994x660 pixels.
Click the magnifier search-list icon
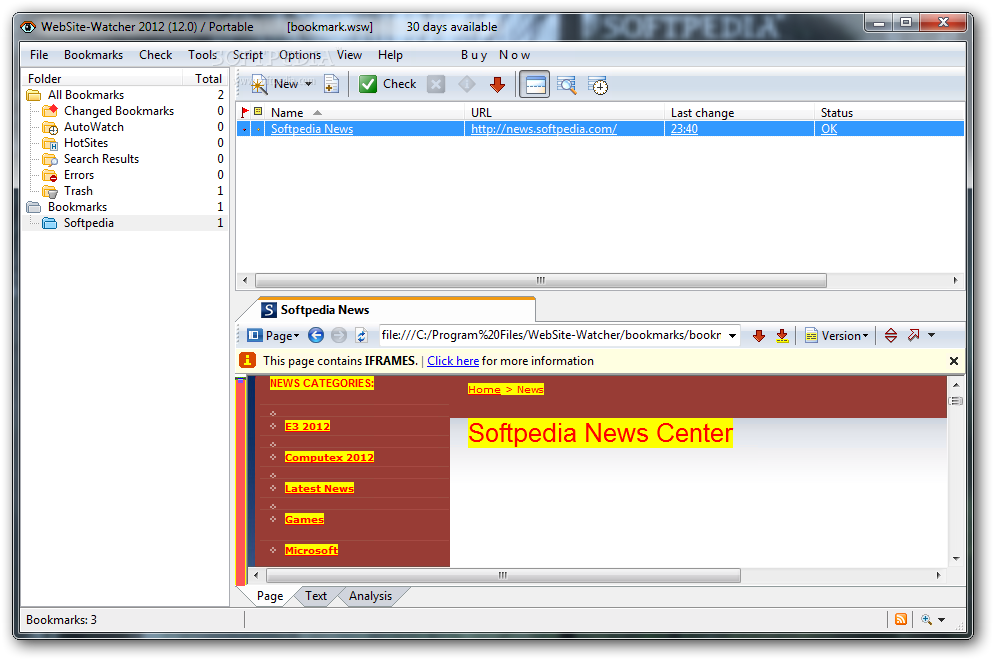[567, 85]
